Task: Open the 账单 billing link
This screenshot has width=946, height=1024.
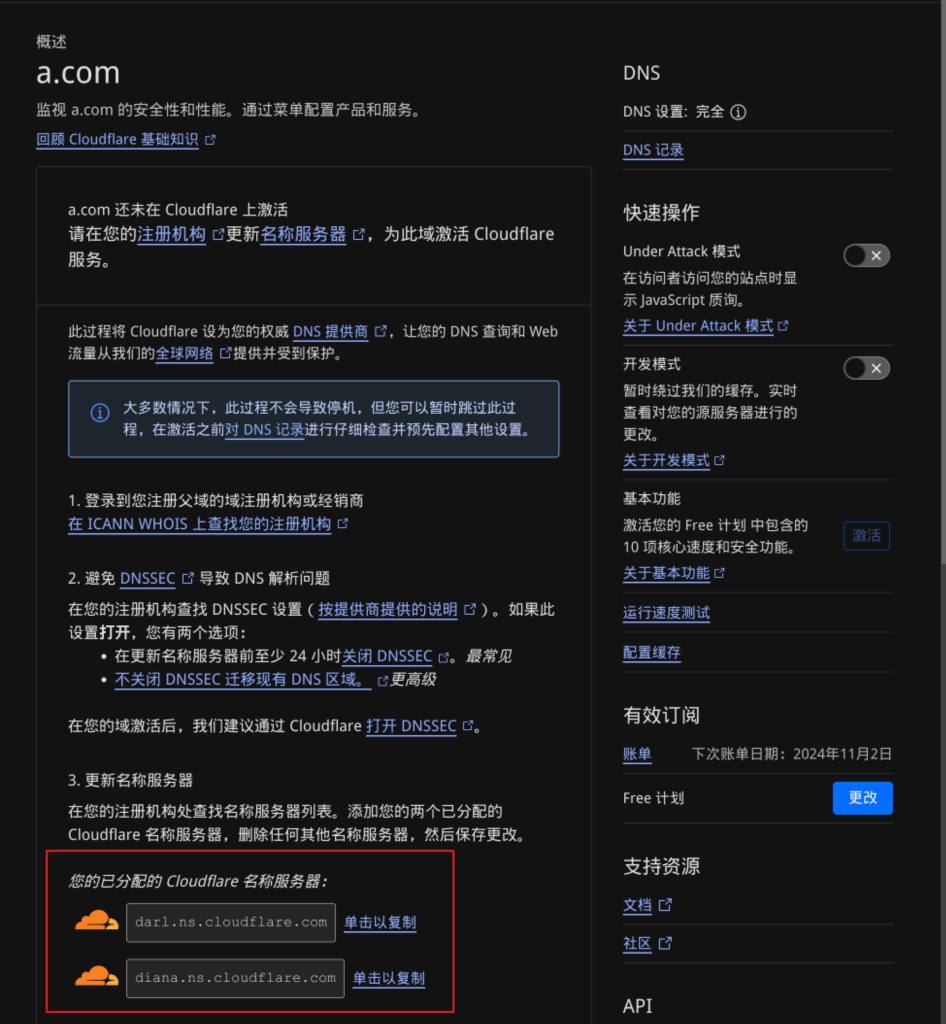Action: coord(637,754)
